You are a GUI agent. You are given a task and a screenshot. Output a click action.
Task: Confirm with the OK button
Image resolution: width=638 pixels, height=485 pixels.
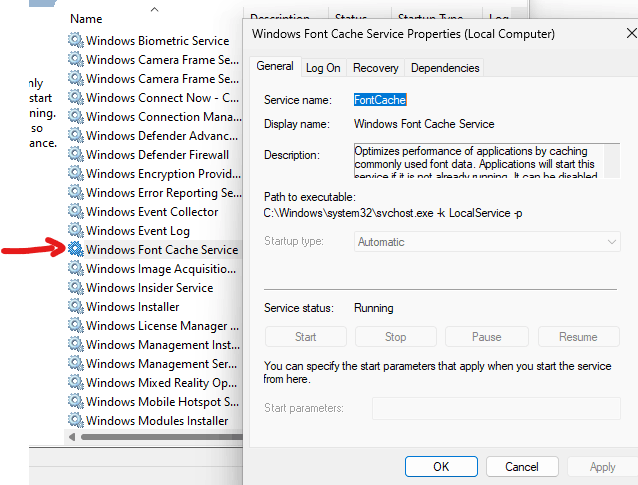coord(441,466)
